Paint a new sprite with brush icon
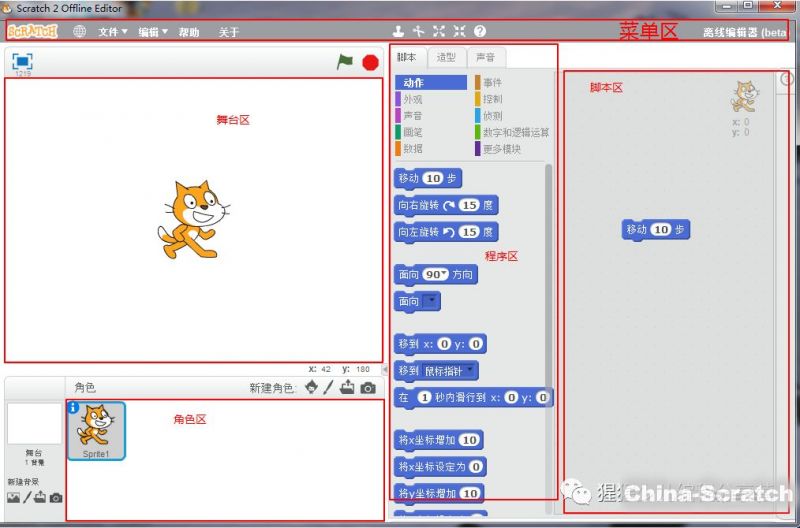Screen dimensions: 800x528 (x=328, y=388)
